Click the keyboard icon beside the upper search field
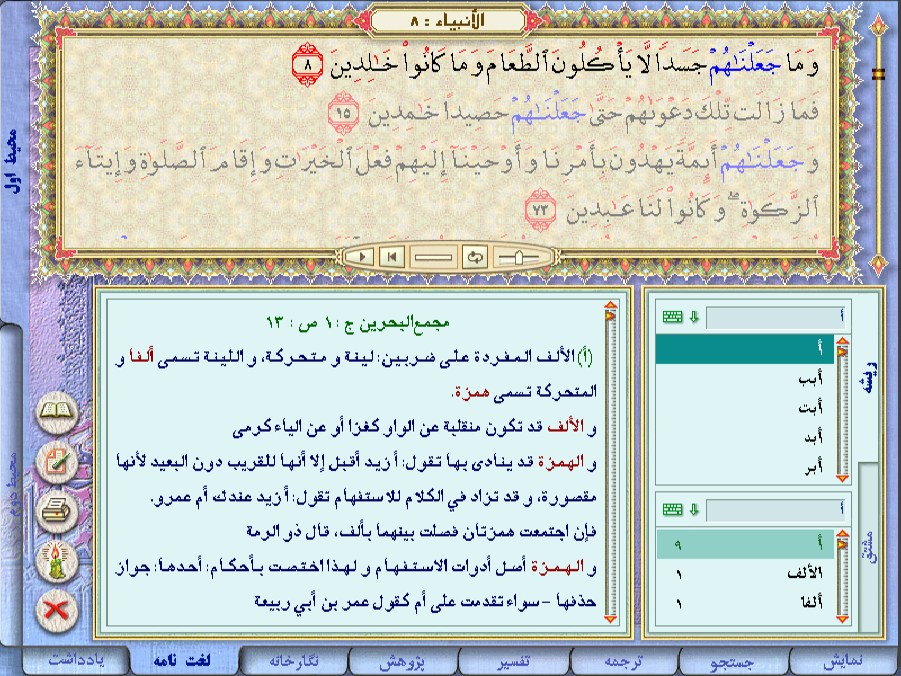Screen dimensions: 901x676 coord(672,317)
